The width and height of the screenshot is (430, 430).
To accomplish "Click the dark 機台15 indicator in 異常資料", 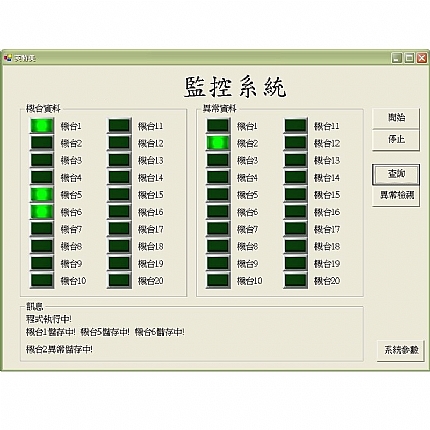I will pyautogui.click(x=295, y=194).
